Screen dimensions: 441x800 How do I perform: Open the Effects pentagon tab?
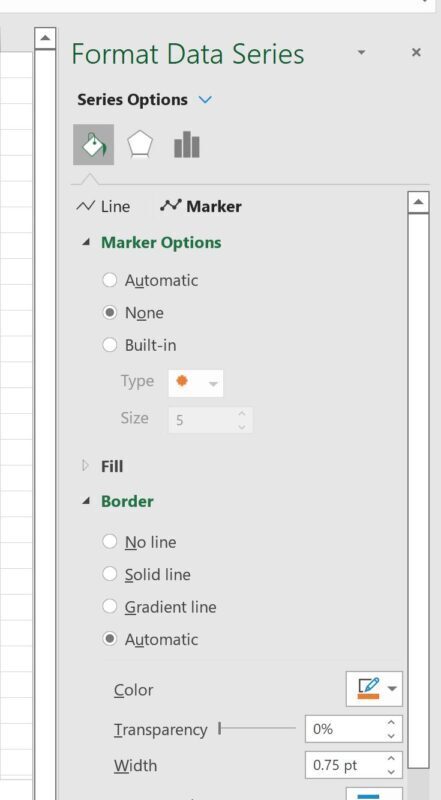click(139, 145)
